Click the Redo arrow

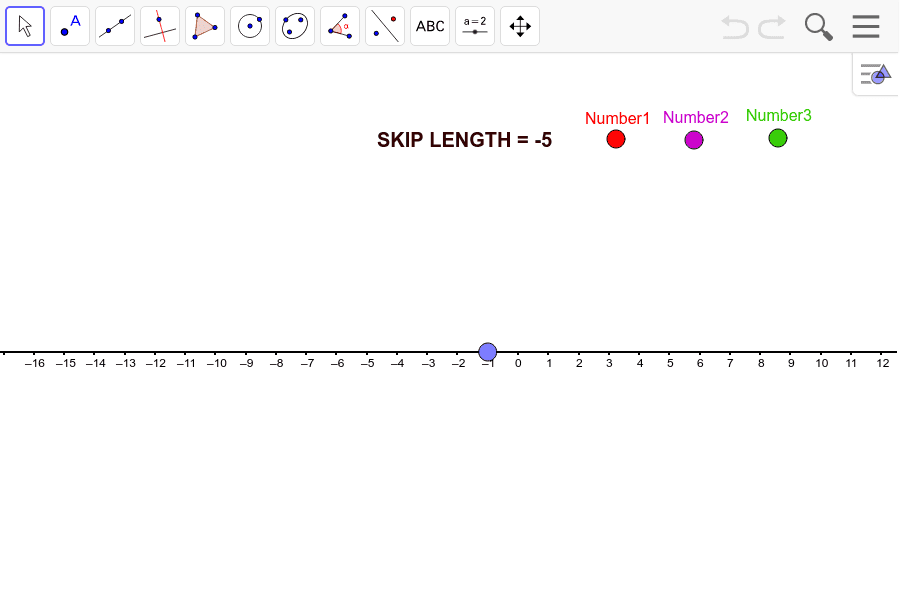[x=772, y=27]
